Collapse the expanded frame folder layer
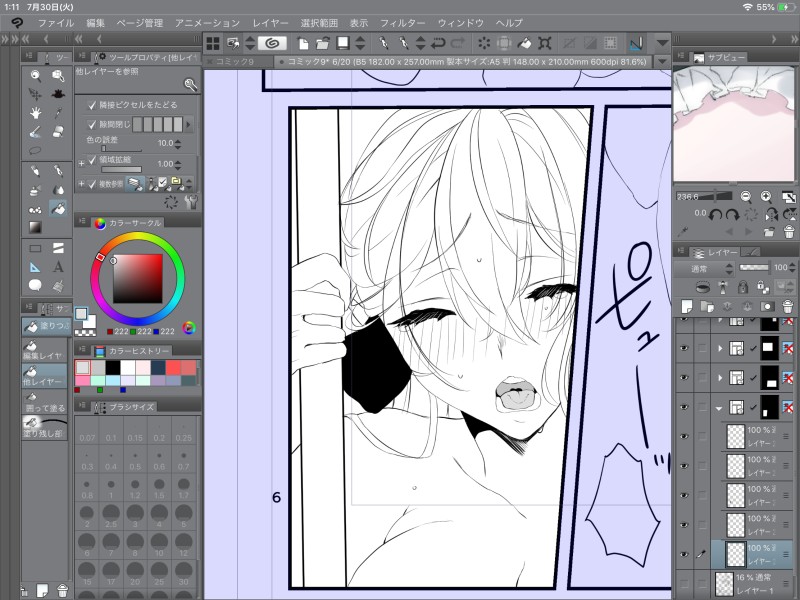This screenshot has height=600, width=800. coord(719,408)
